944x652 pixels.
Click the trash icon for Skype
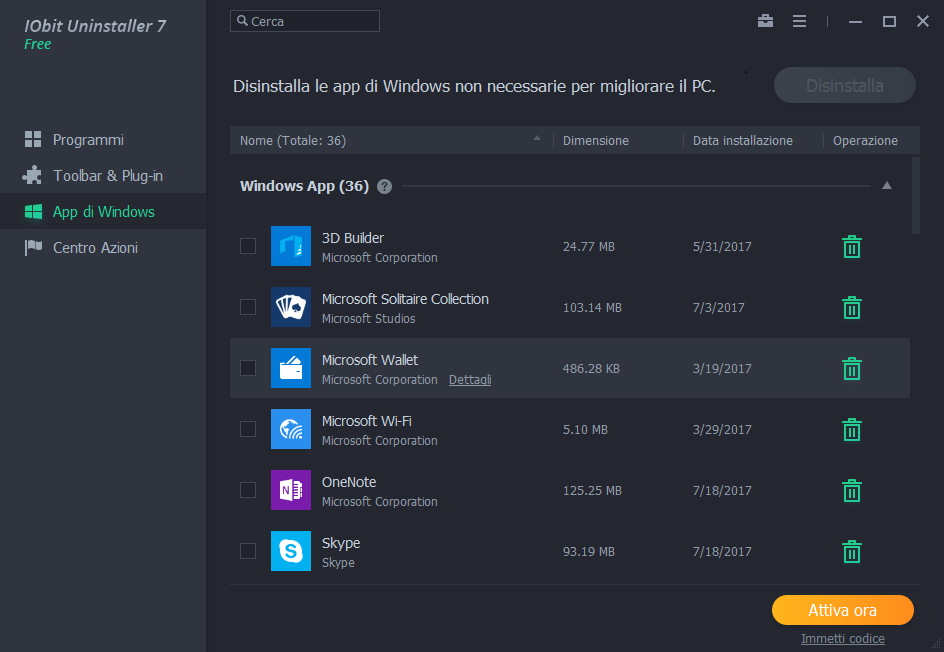(x=851, y=552)
